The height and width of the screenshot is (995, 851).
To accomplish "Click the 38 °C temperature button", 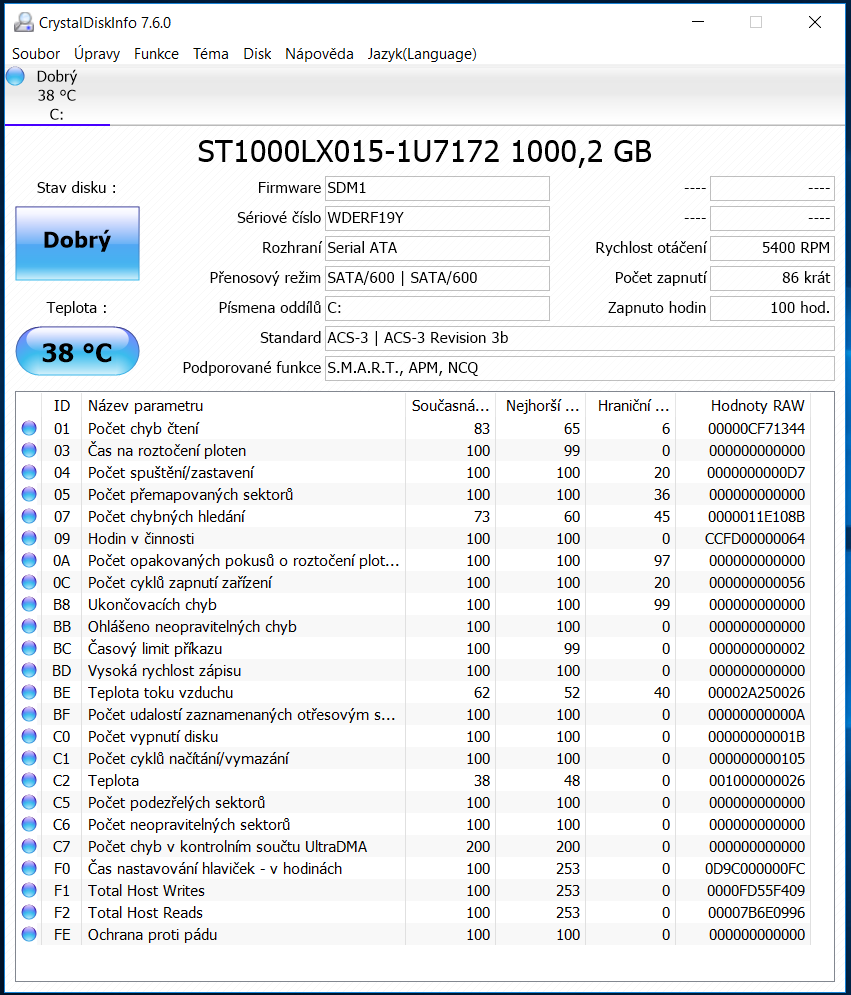I will [77, 352].
